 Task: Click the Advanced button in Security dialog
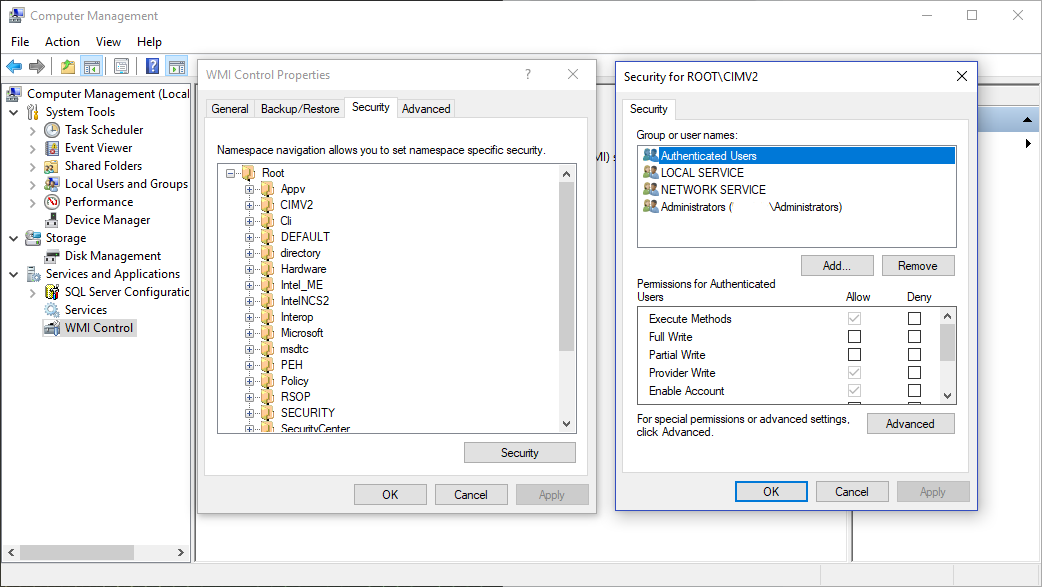[910, 423]
